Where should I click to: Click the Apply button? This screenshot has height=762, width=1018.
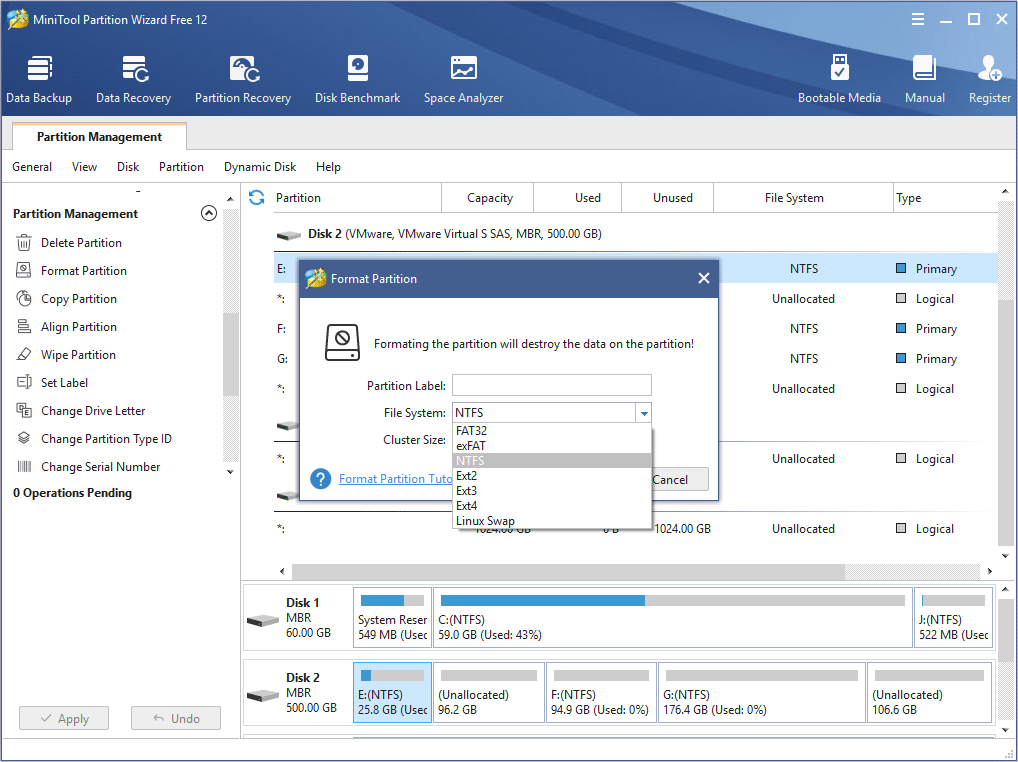click(x=64, y=718)
